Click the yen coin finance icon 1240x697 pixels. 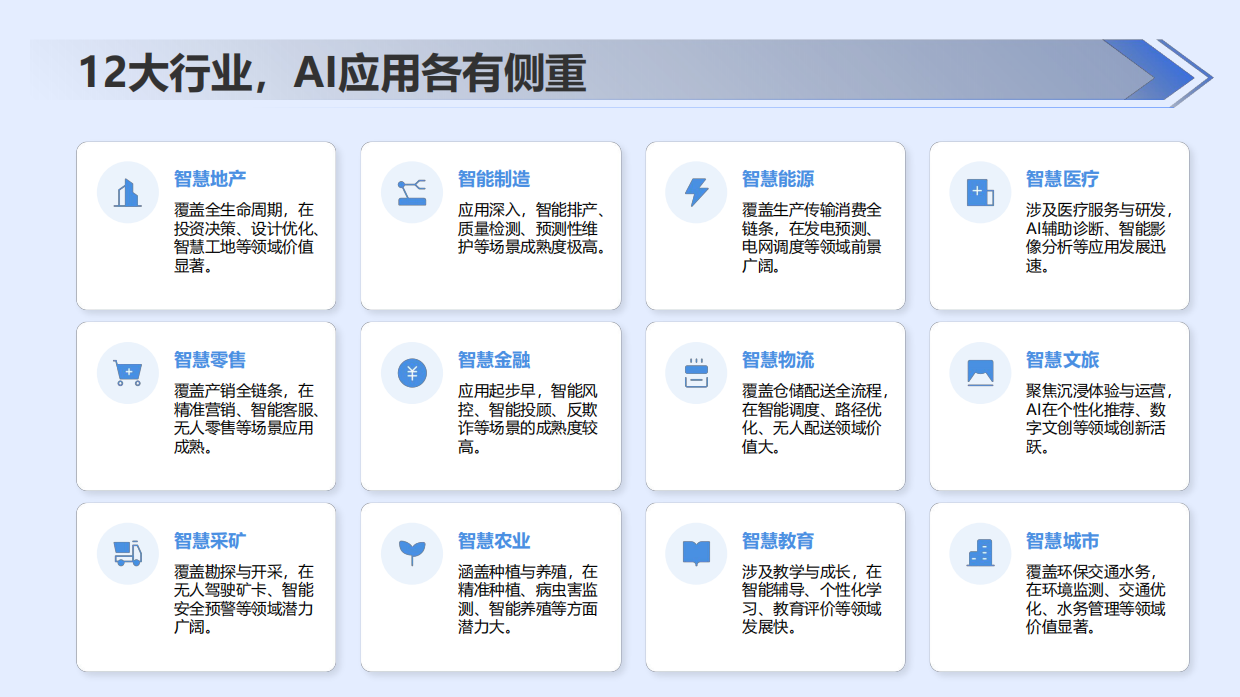(x=410, y=372)
